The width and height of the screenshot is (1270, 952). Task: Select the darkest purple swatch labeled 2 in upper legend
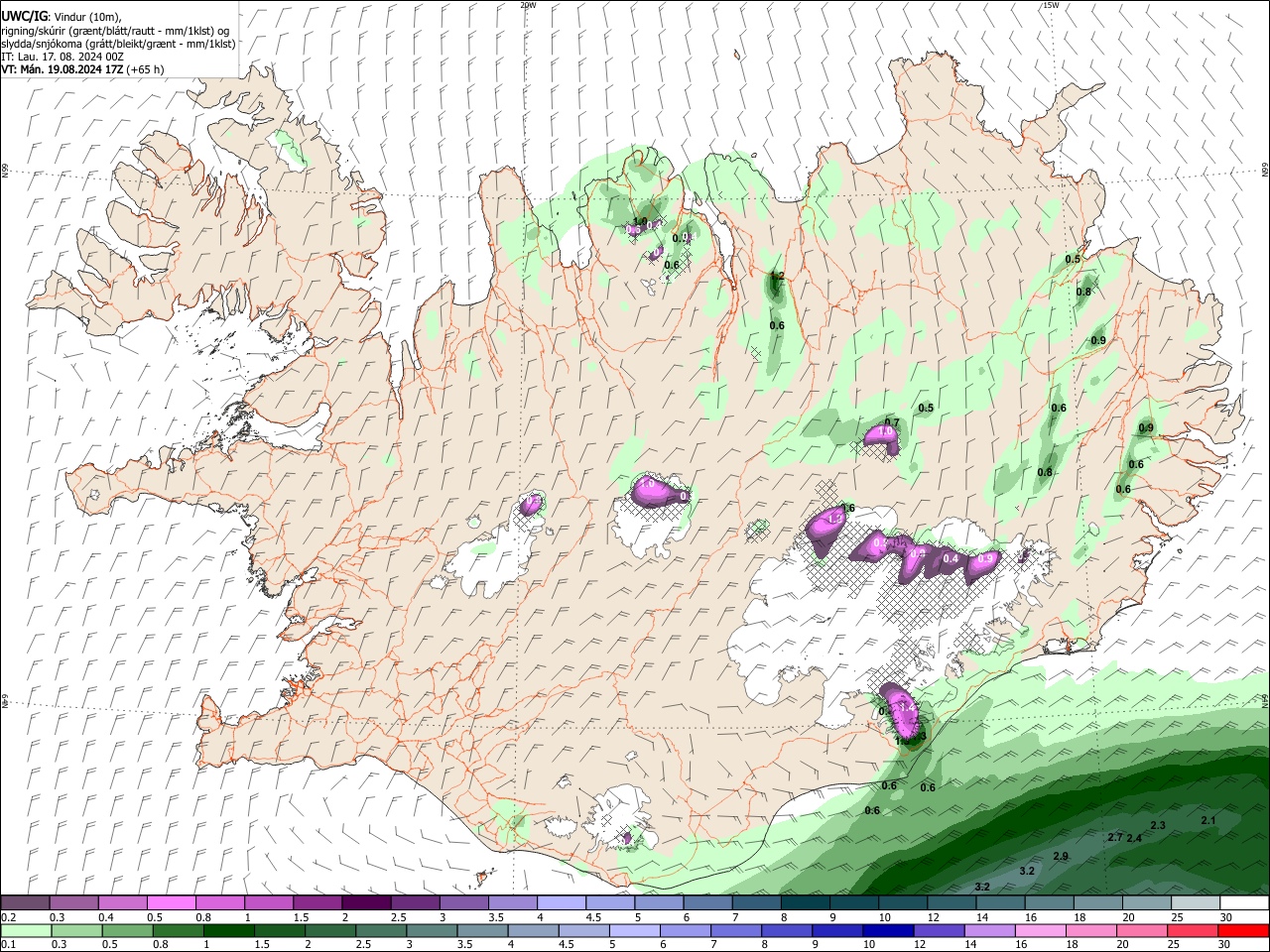pyautogui.click(x=366, y=902)
